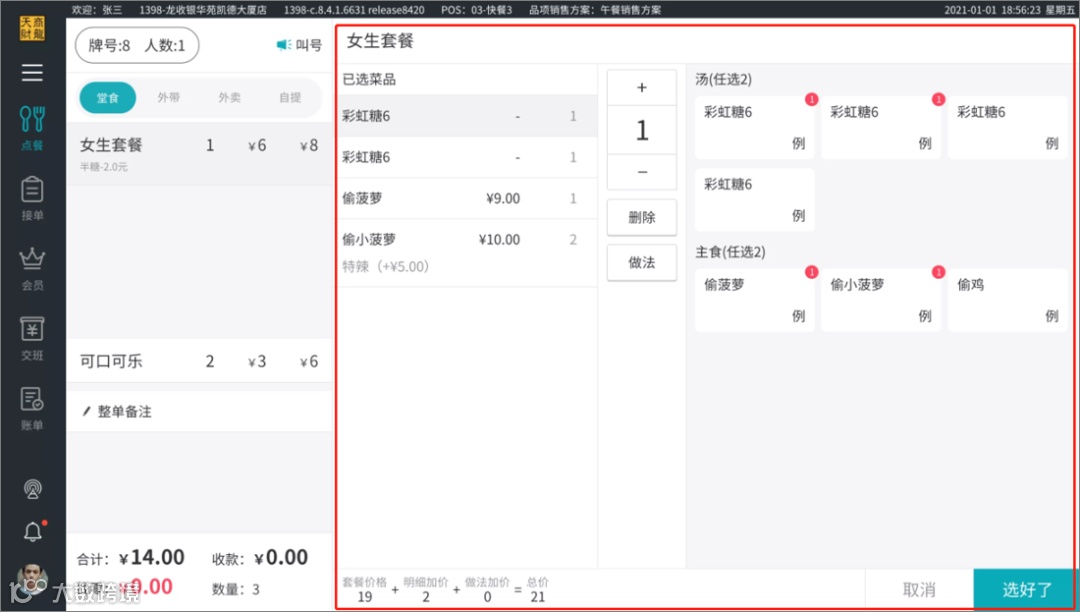Click the 收款 ¥0.00 amount
Viewport: 1080px width, 612px height.
(x=260, y=558)
